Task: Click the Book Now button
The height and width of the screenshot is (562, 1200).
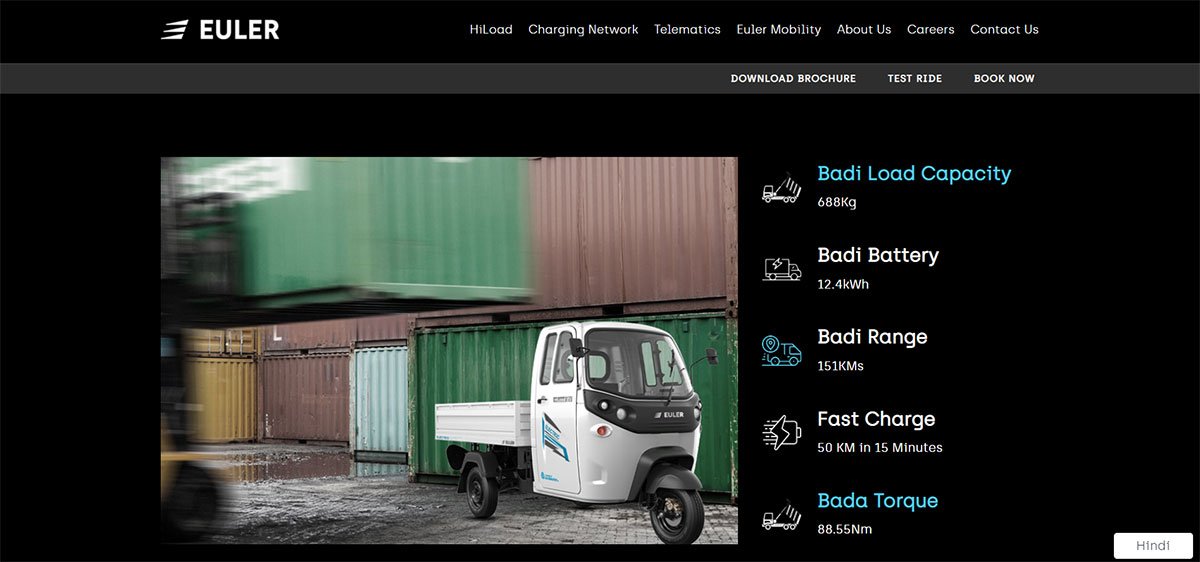Action: click(1004, 78)
